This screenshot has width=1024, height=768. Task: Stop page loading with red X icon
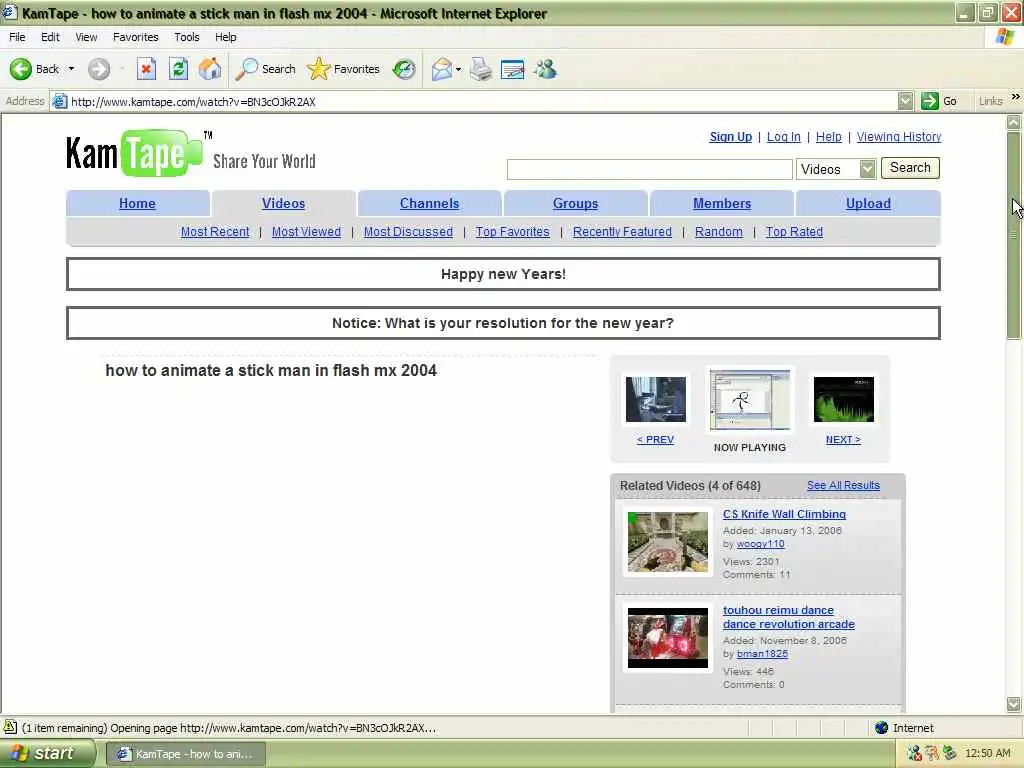(x=146, y=69)
